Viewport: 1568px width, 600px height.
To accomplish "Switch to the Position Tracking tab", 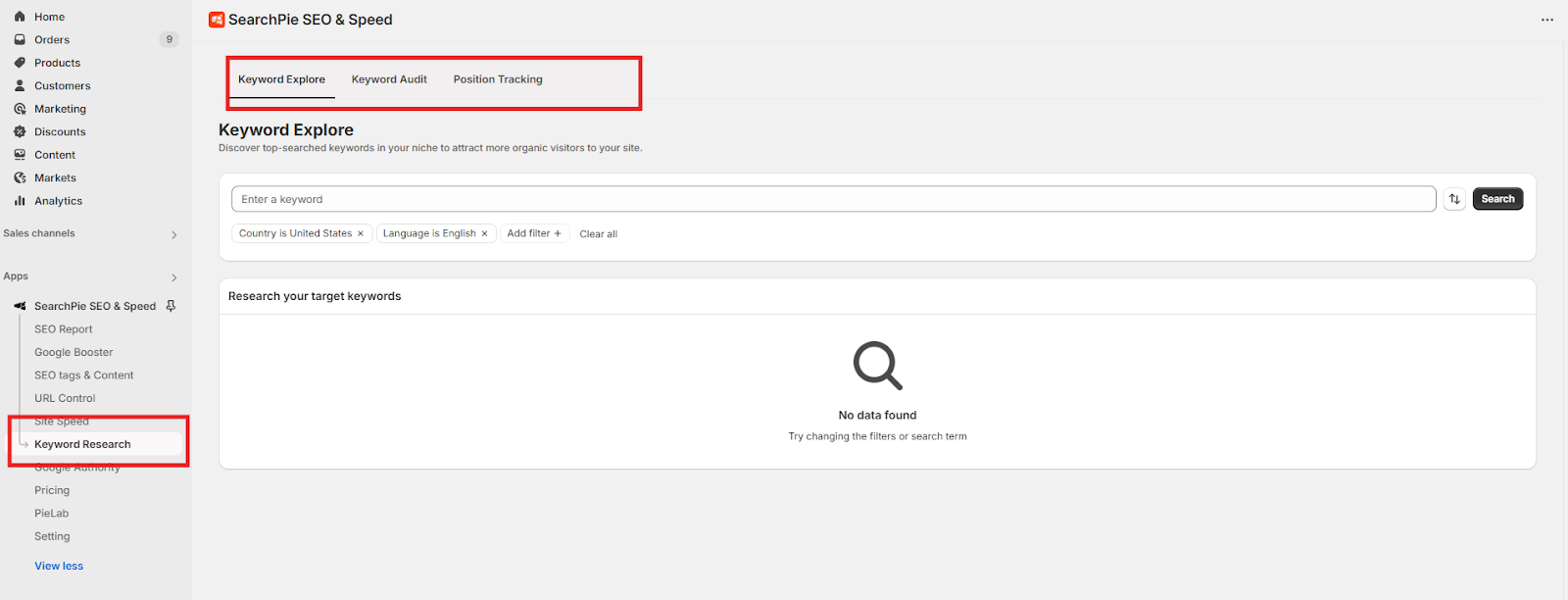I will (498, 79).
